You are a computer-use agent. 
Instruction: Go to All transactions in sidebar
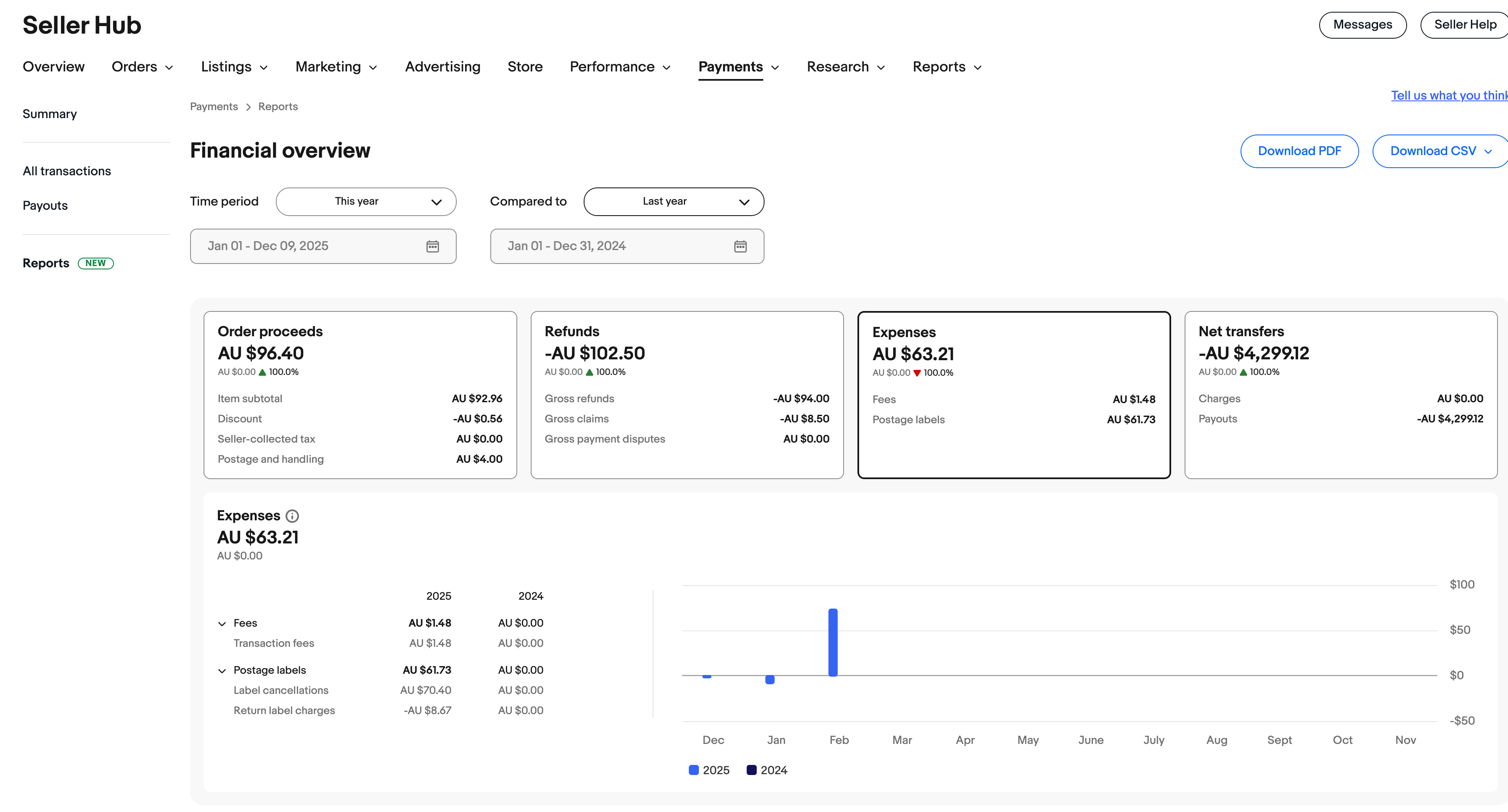tap(67, 171)
